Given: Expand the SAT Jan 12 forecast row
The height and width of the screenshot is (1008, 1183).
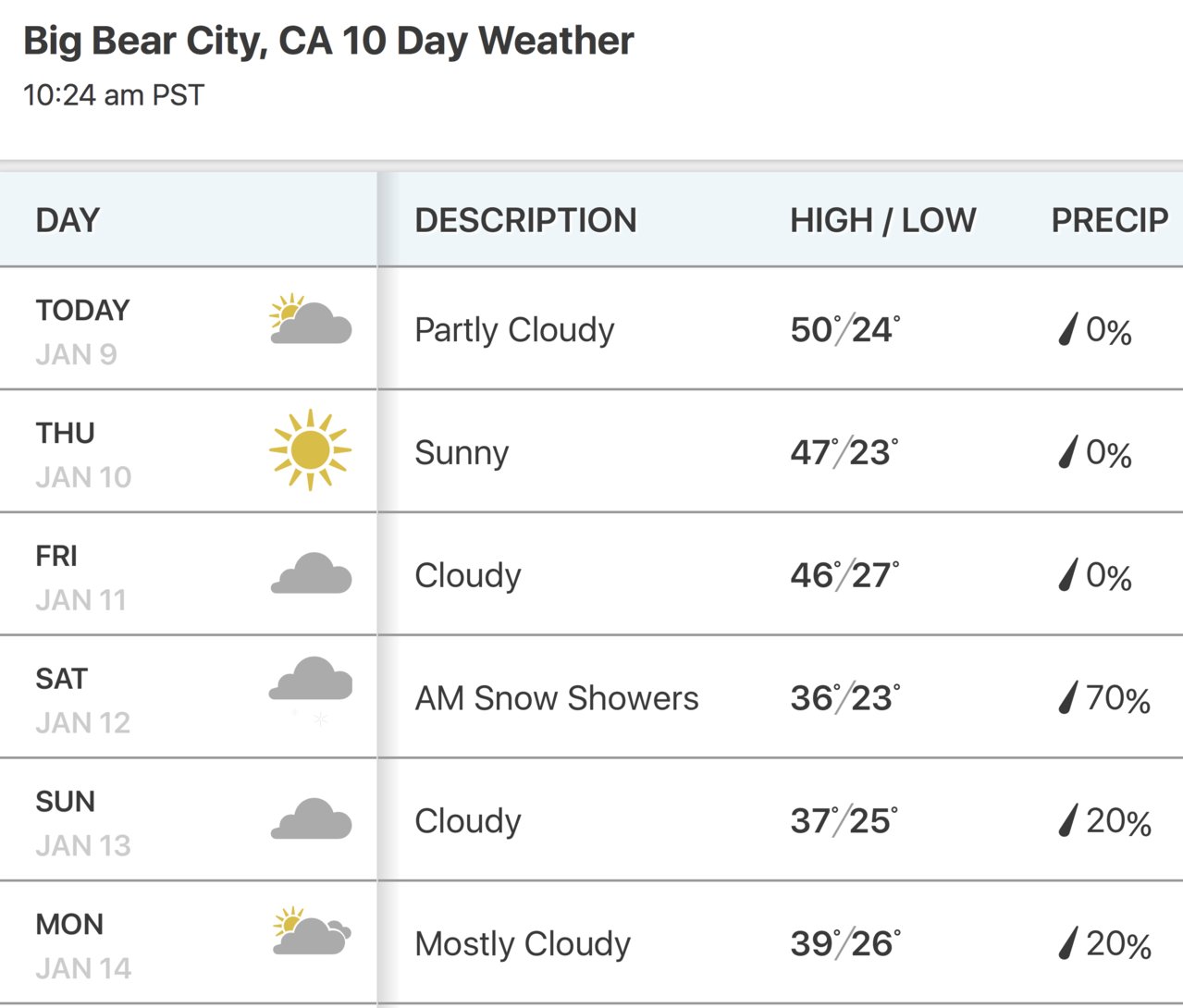Looking at the screenshot, I should click(591, 697).
